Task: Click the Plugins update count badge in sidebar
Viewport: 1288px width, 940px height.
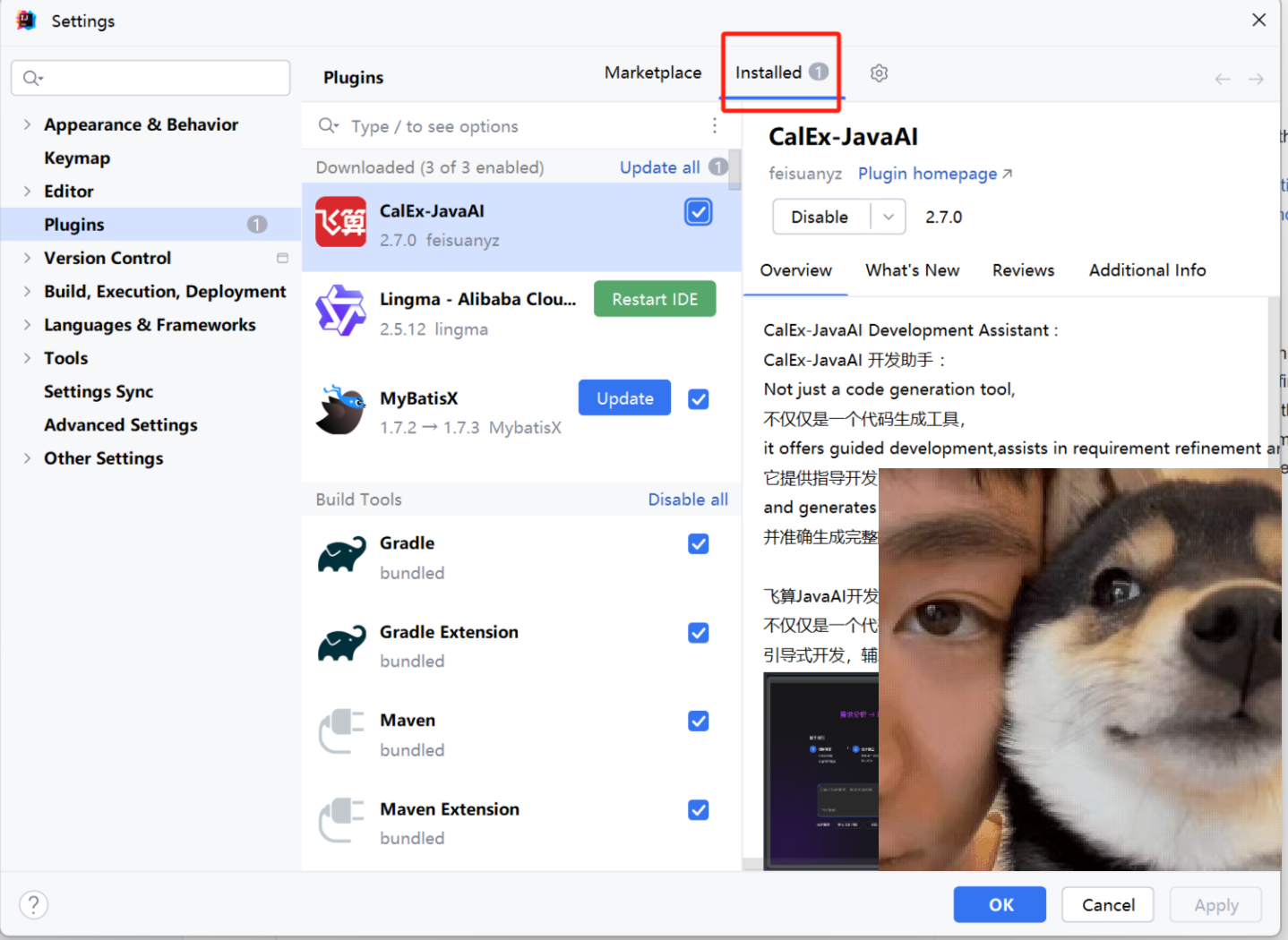Action: [x=257, y=224]
